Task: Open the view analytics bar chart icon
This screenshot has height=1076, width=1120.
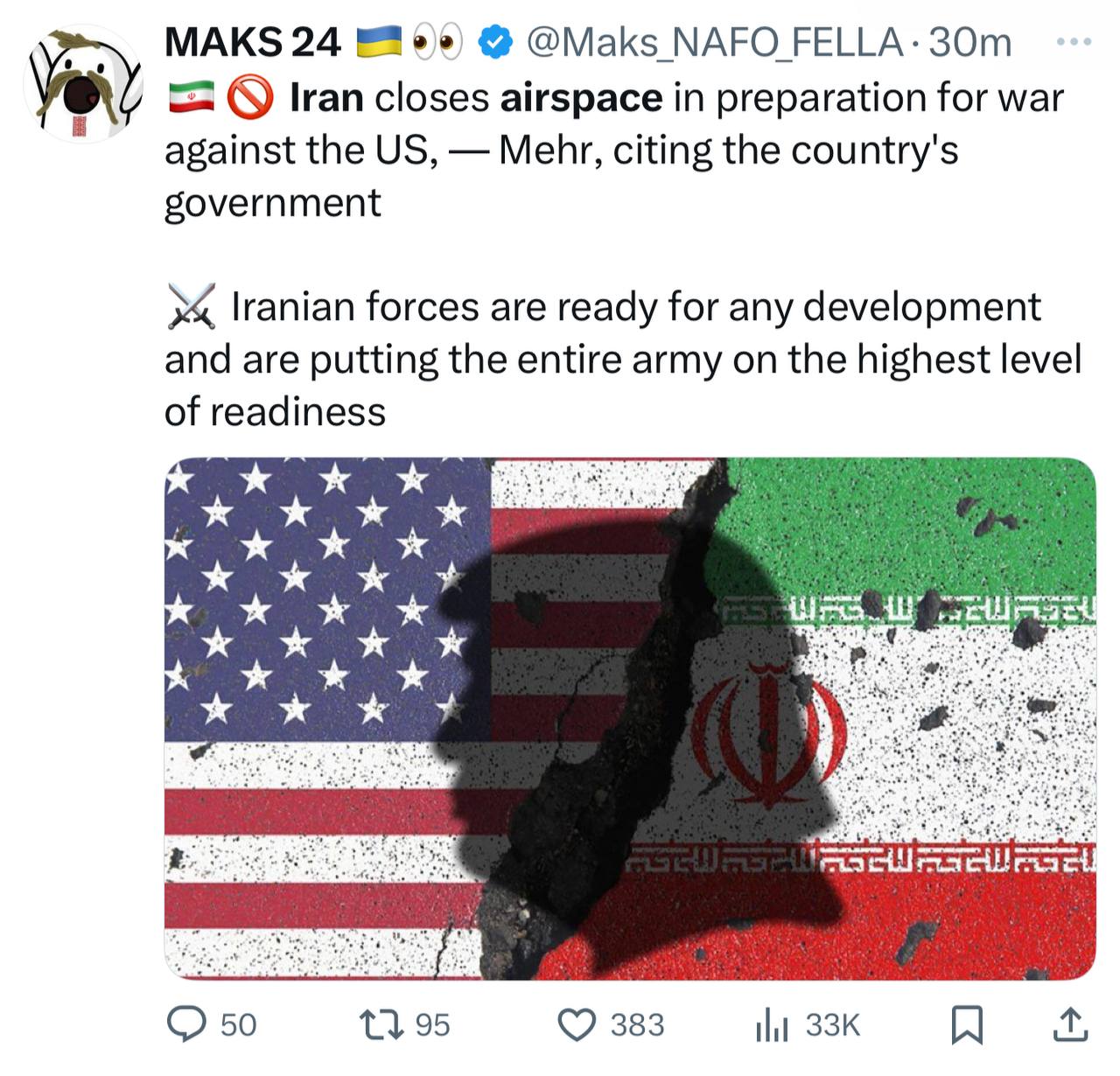Action: point(772,1025)
